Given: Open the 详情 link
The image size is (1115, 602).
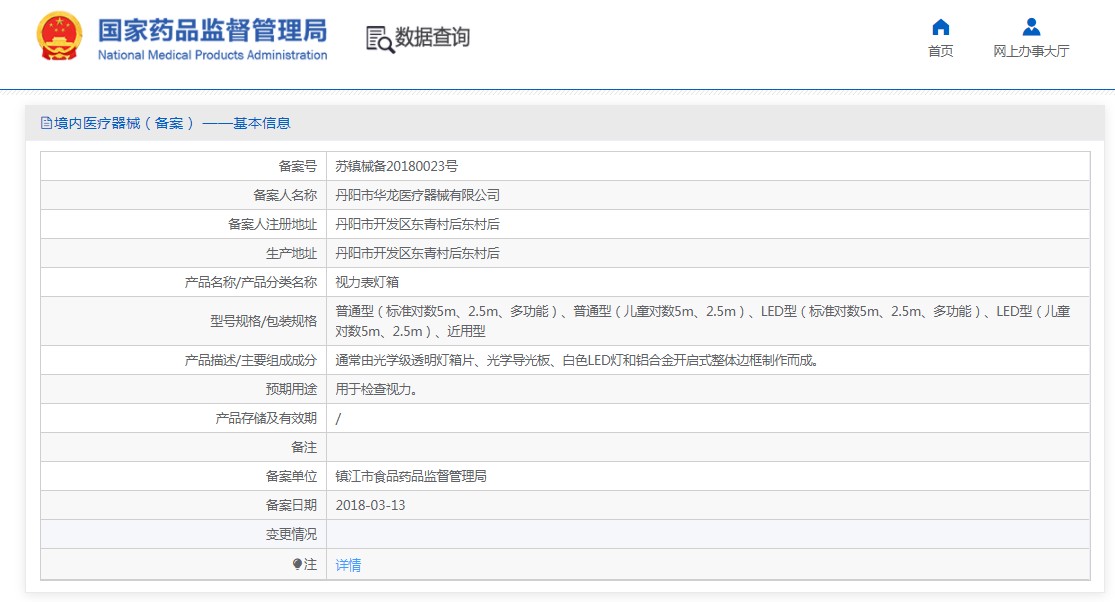Looking at the screenshot, I should coord(348,564).
